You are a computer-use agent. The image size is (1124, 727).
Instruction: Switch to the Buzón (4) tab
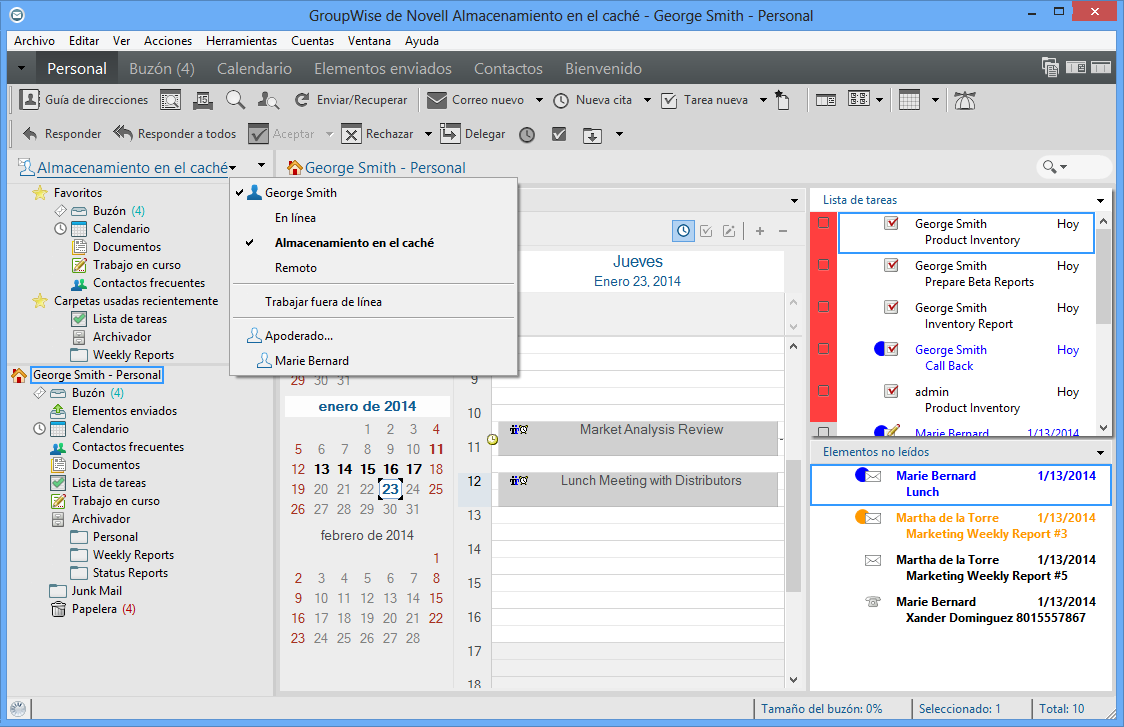point(161,69)
